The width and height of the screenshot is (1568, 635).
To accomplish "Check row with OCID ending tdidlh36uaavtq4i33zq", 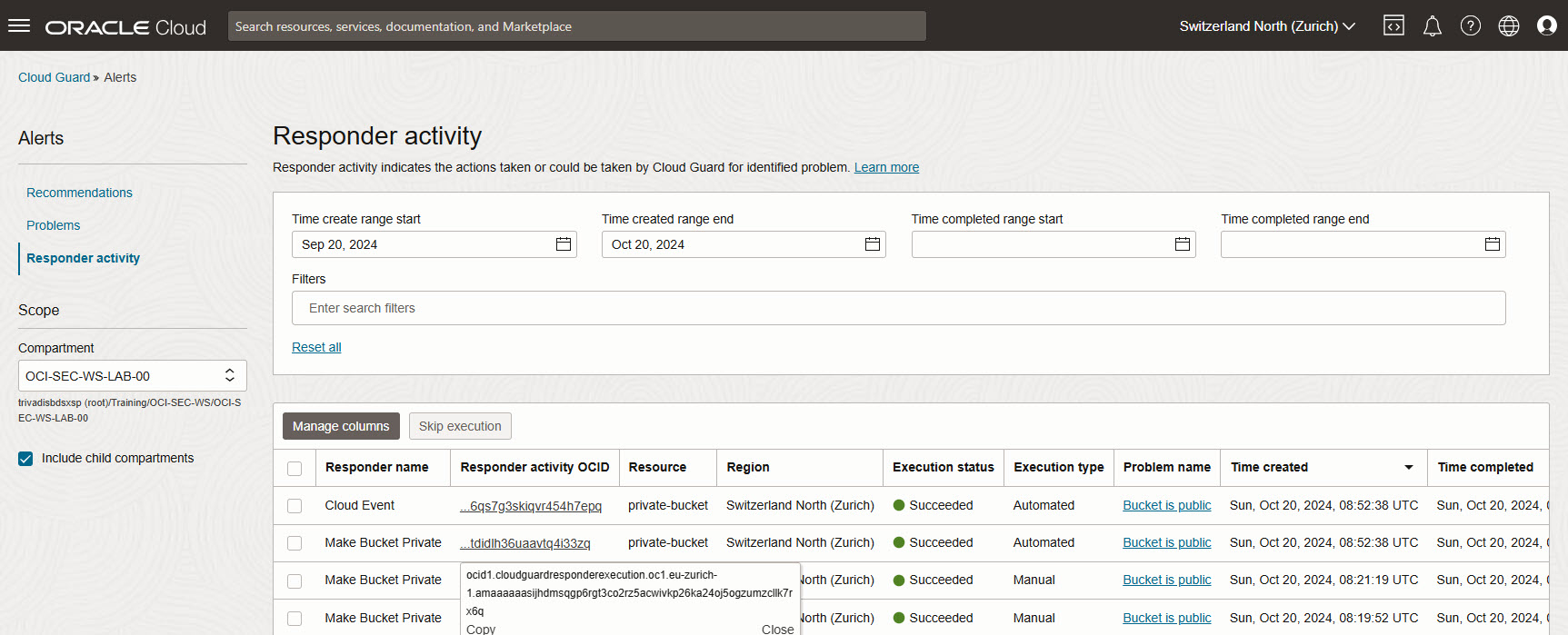I will coord(295,543).
